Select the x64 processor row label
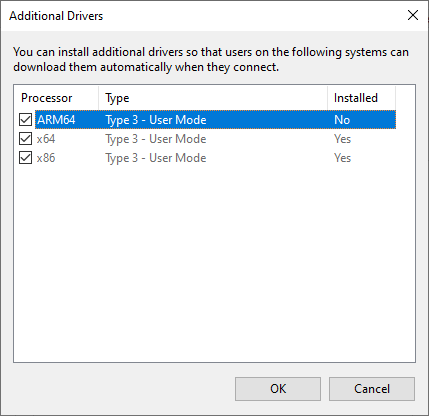The width and height of the screenshot is (429, 416). (46, 139)
